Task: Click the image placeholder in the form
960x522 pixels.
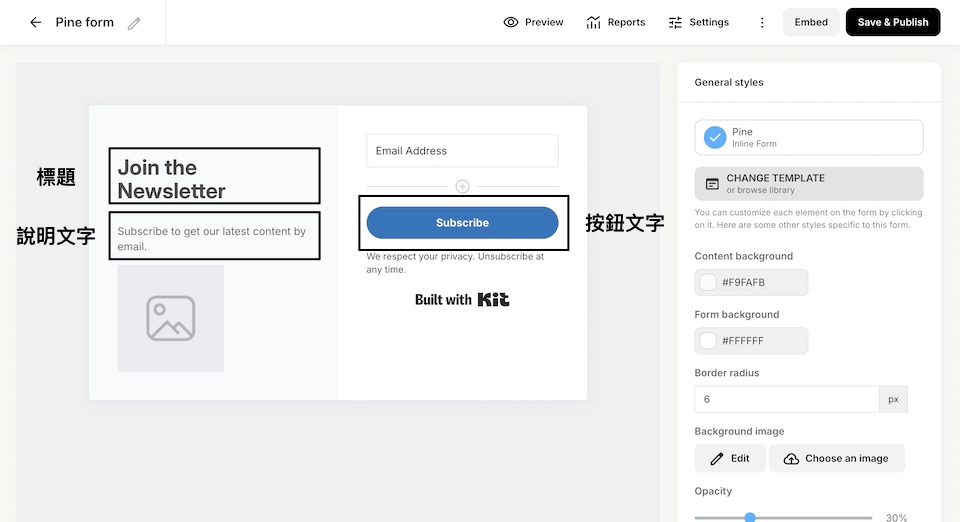Action: tap(170, 318)
